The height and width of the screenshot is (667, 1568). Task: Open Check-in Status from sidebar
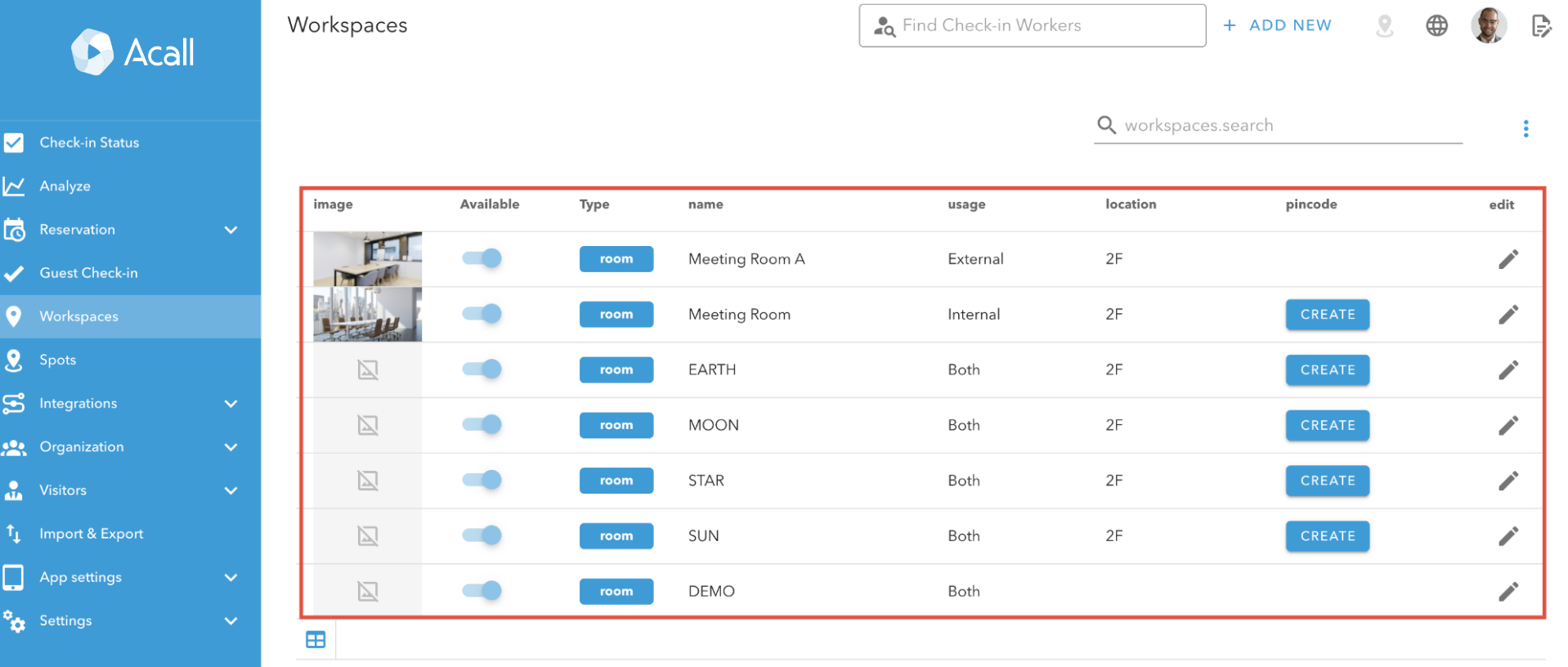coord(131,143)
